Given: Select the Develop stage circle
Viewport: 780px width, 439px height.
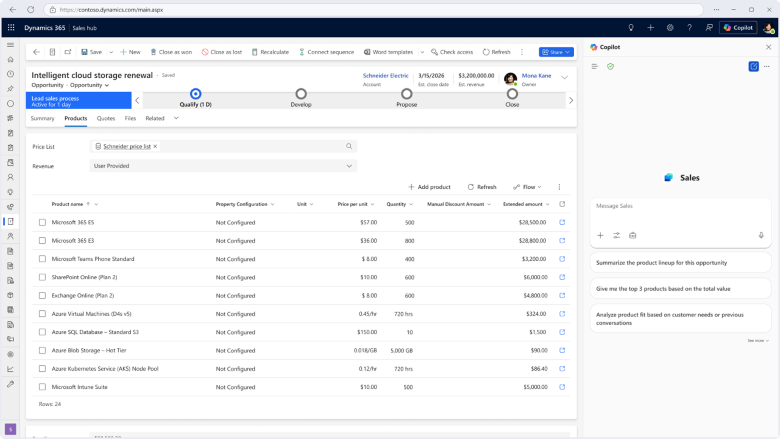Looking at the screenshot, I should [x=301, y=93].
